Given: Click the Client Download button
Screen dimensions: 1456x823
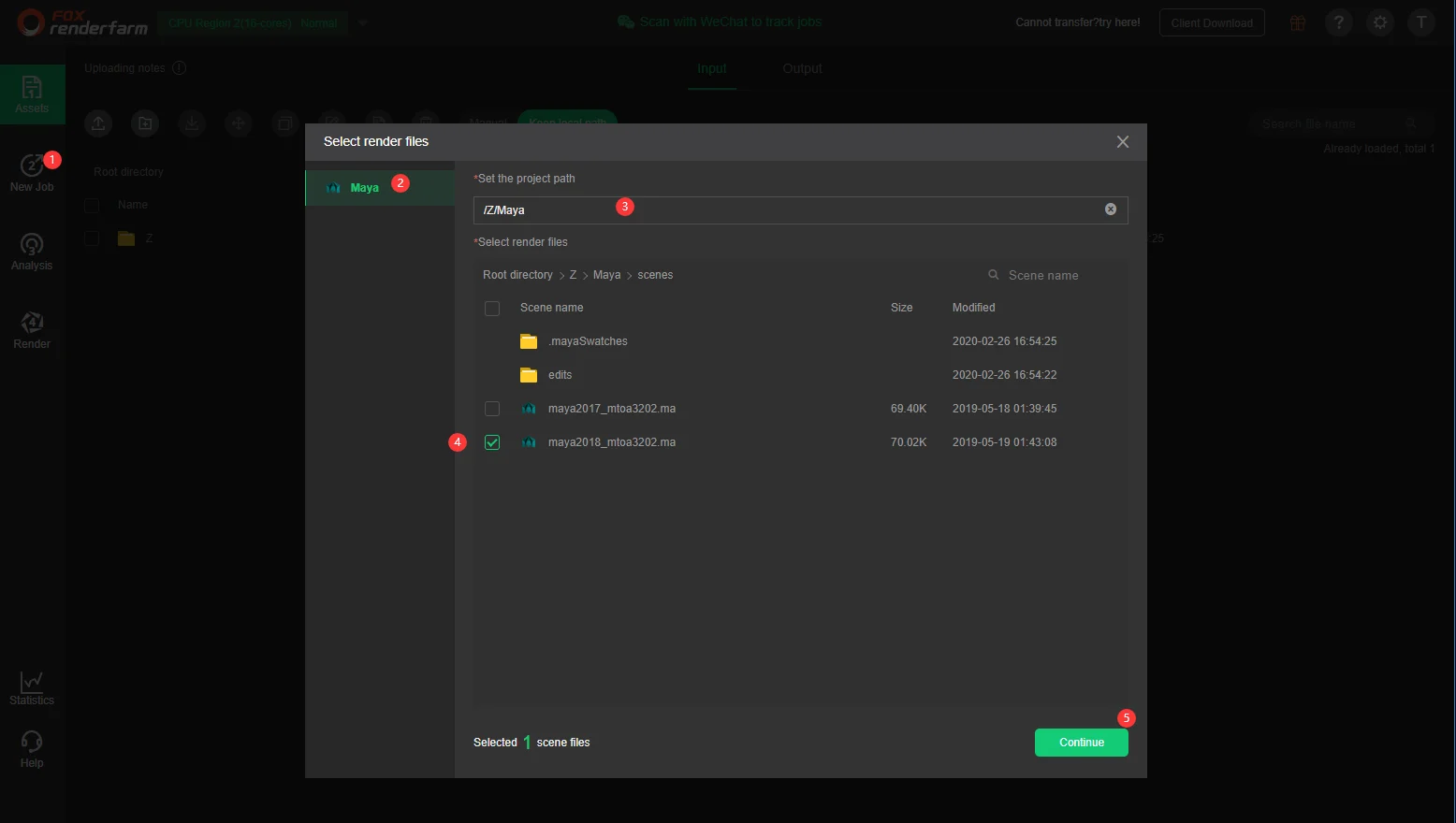Looking at the screenshot, I should pyautogui.click(x=1212, y=22).
